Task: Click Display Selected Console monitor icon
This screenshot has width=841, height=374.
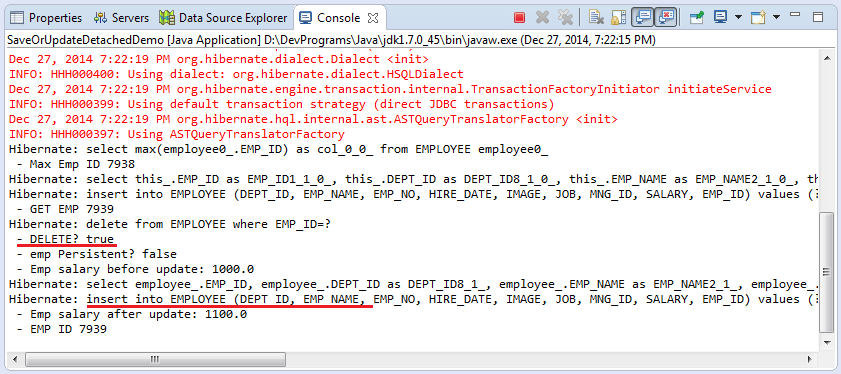Action: click(x=720, y=18)
